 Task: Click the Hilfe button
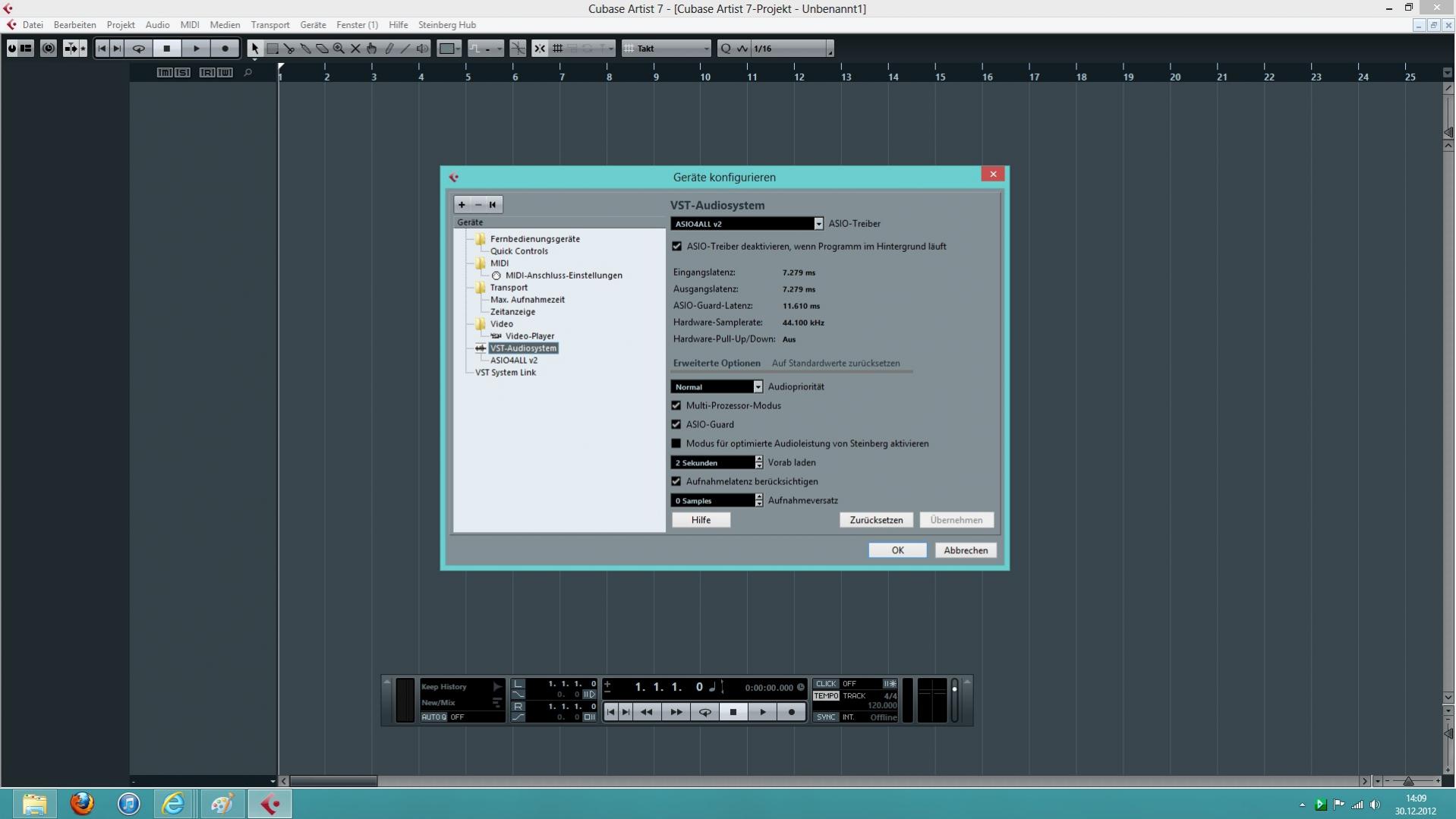point(701,521)
